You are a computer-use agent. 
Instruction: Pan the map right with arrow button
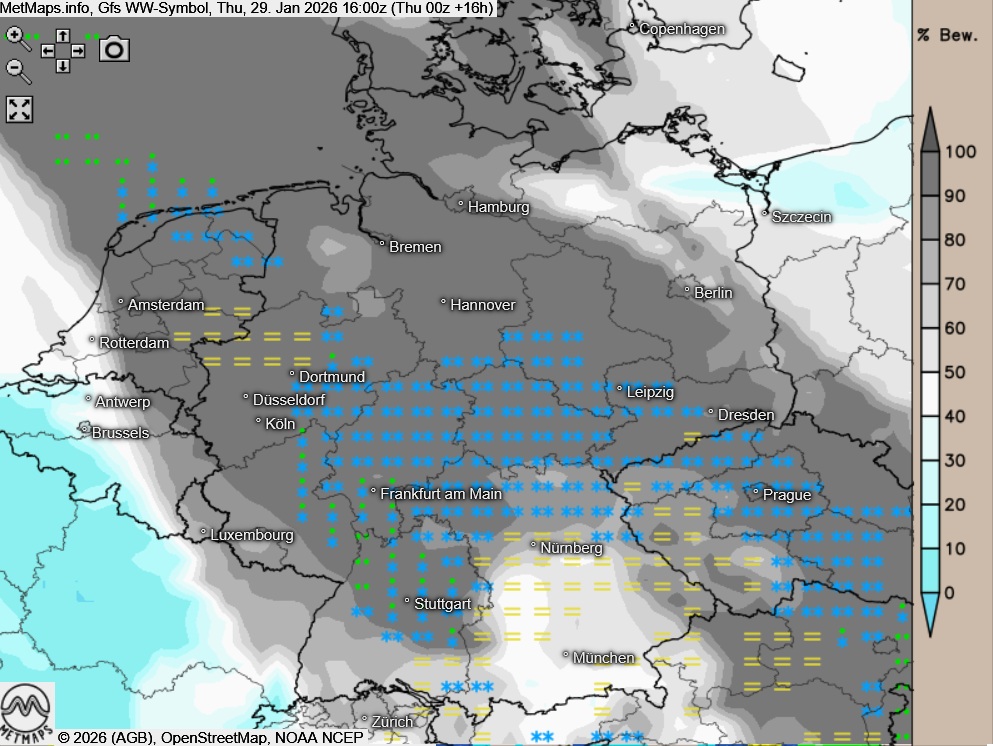tap(78, 50)
